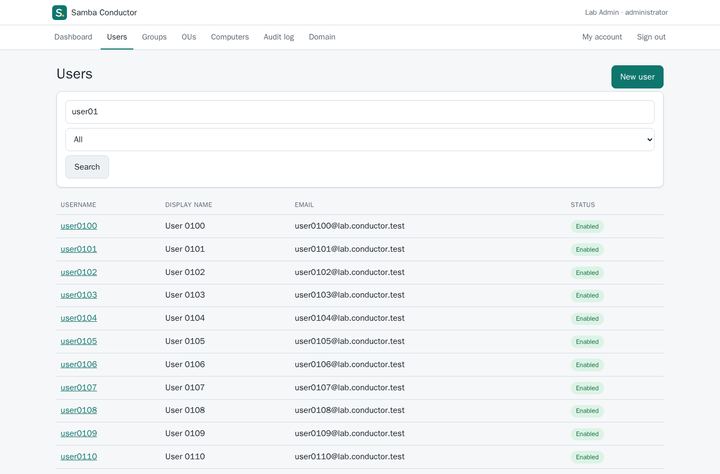The height and width of the screenshot is (474, 720).
Task: Click email user0101@lab.conductor.test
Action: [x=349, y=249]
